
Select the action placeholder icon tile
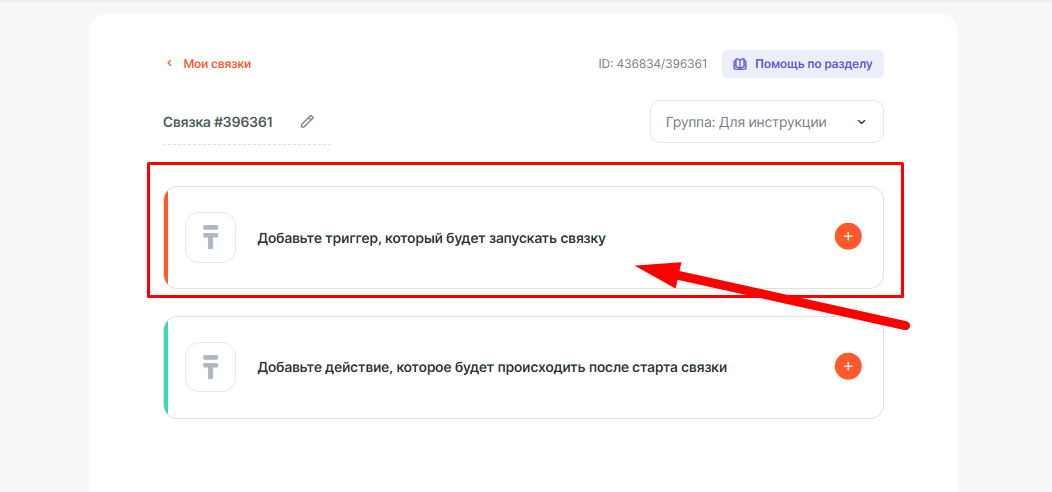tap(210, 367)
